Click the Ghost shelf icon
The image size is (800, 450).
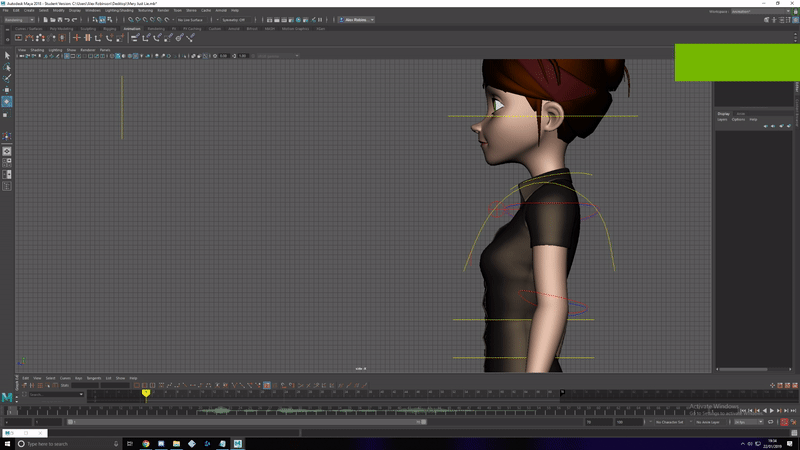(x=40, y=37)
